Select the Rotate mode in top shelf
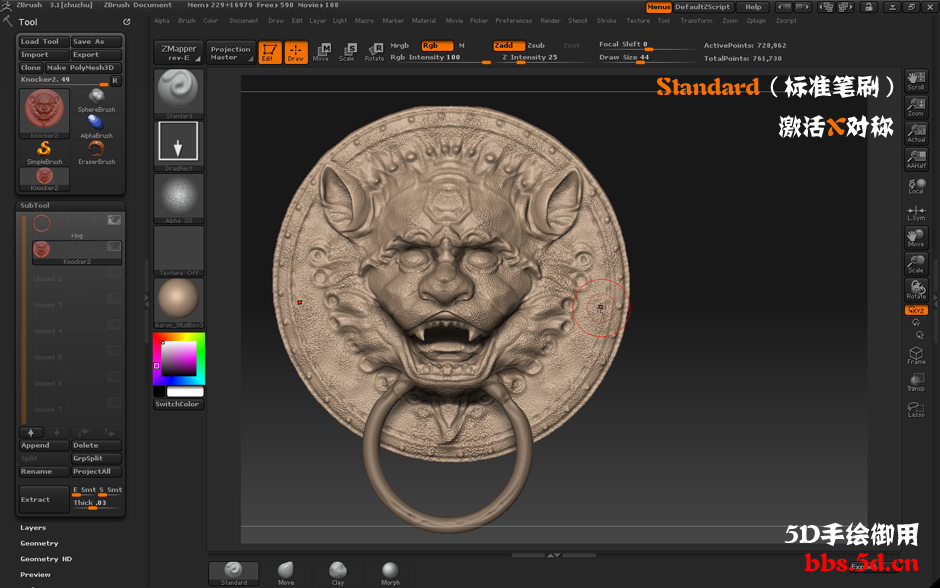The height and width of the screenshot is (588, 940). (x=374, y=52)
